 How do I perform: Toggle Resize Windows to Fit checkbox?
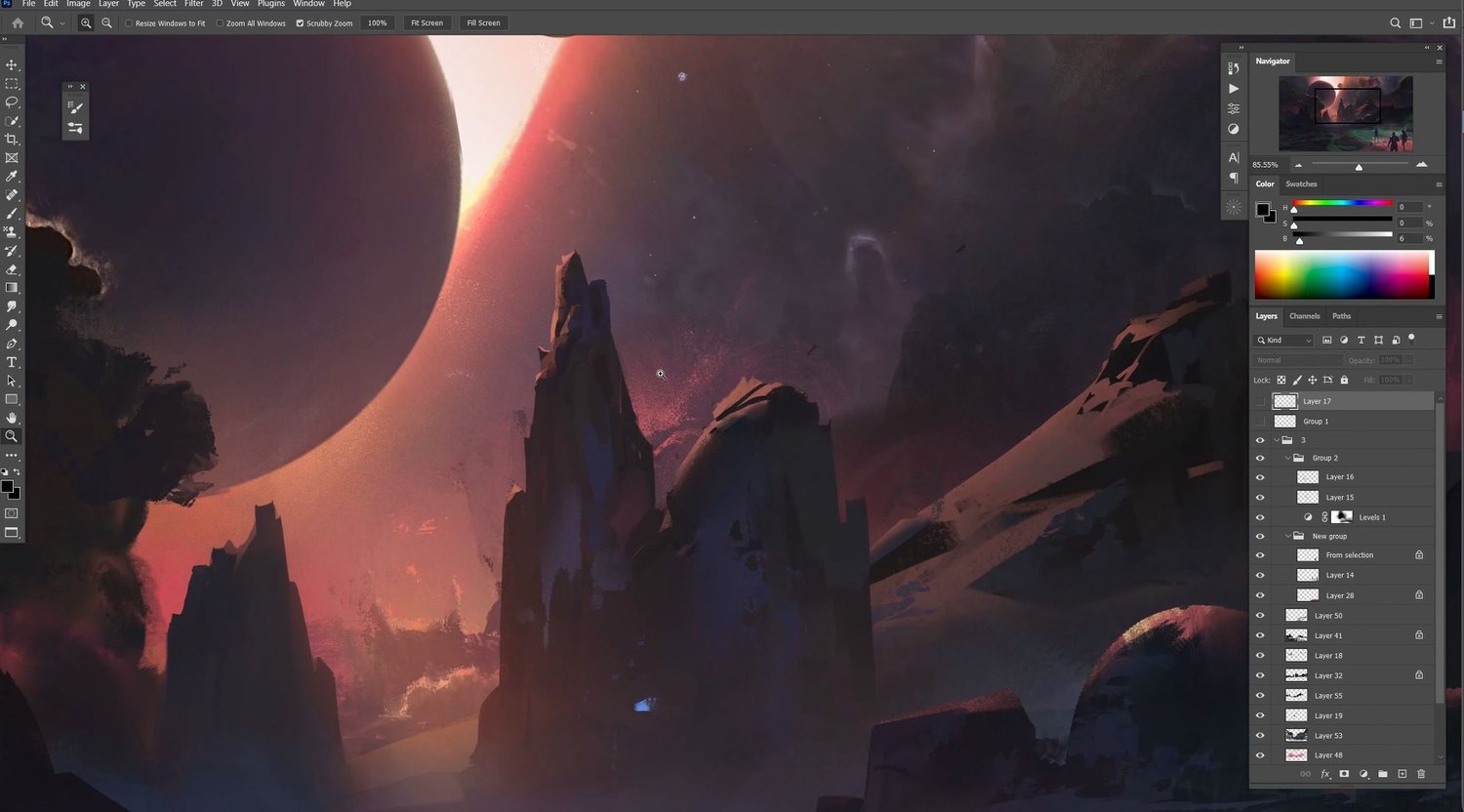click(129, 23)
